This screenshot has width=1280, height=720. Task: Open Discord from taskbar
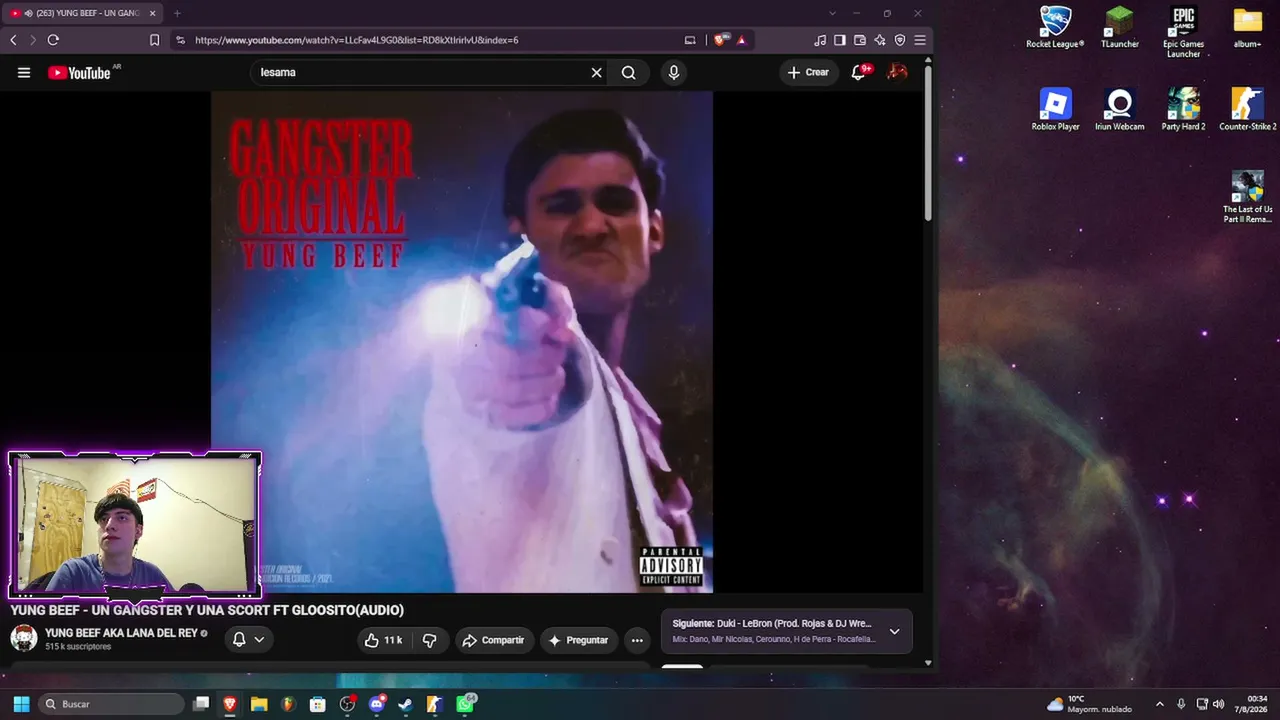coord(376,704)
